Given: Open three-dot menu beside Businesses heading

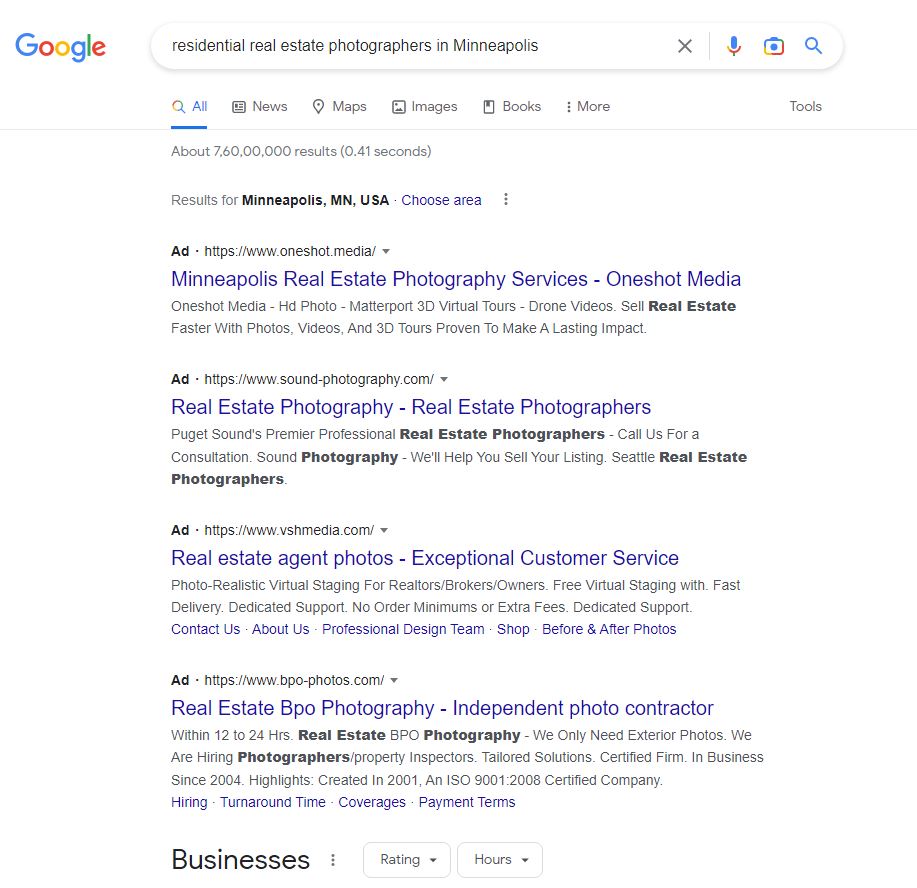Looking at the screenshot, I should tap(333, 860).
